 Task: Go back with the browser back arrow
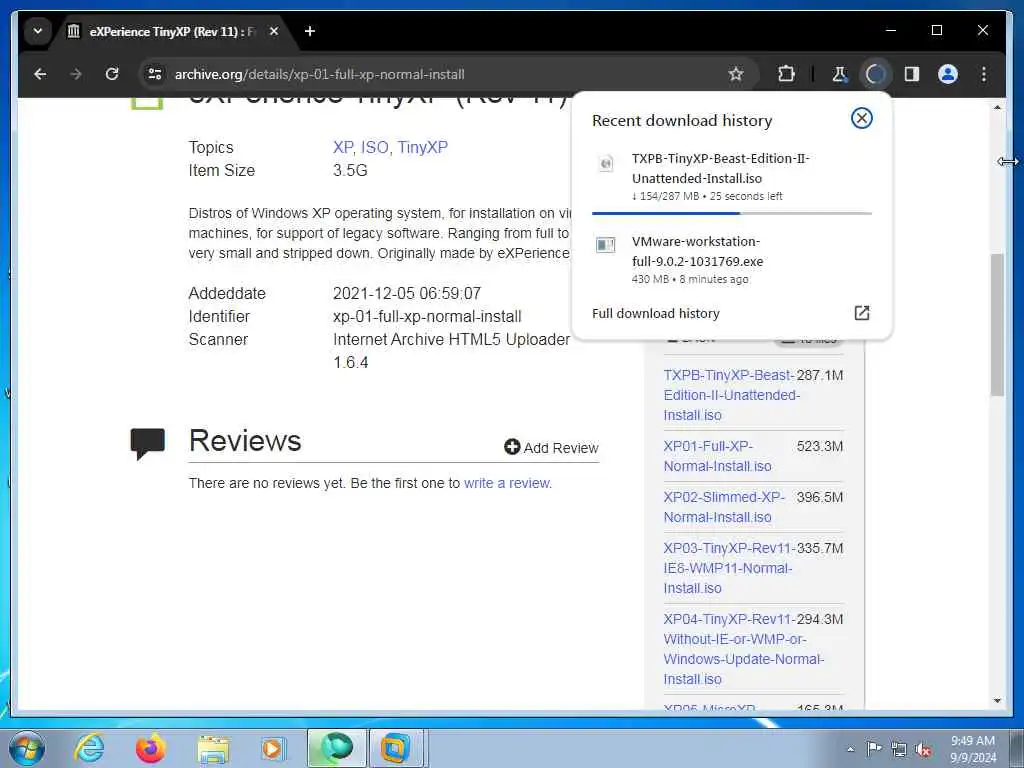coord(40,74)
